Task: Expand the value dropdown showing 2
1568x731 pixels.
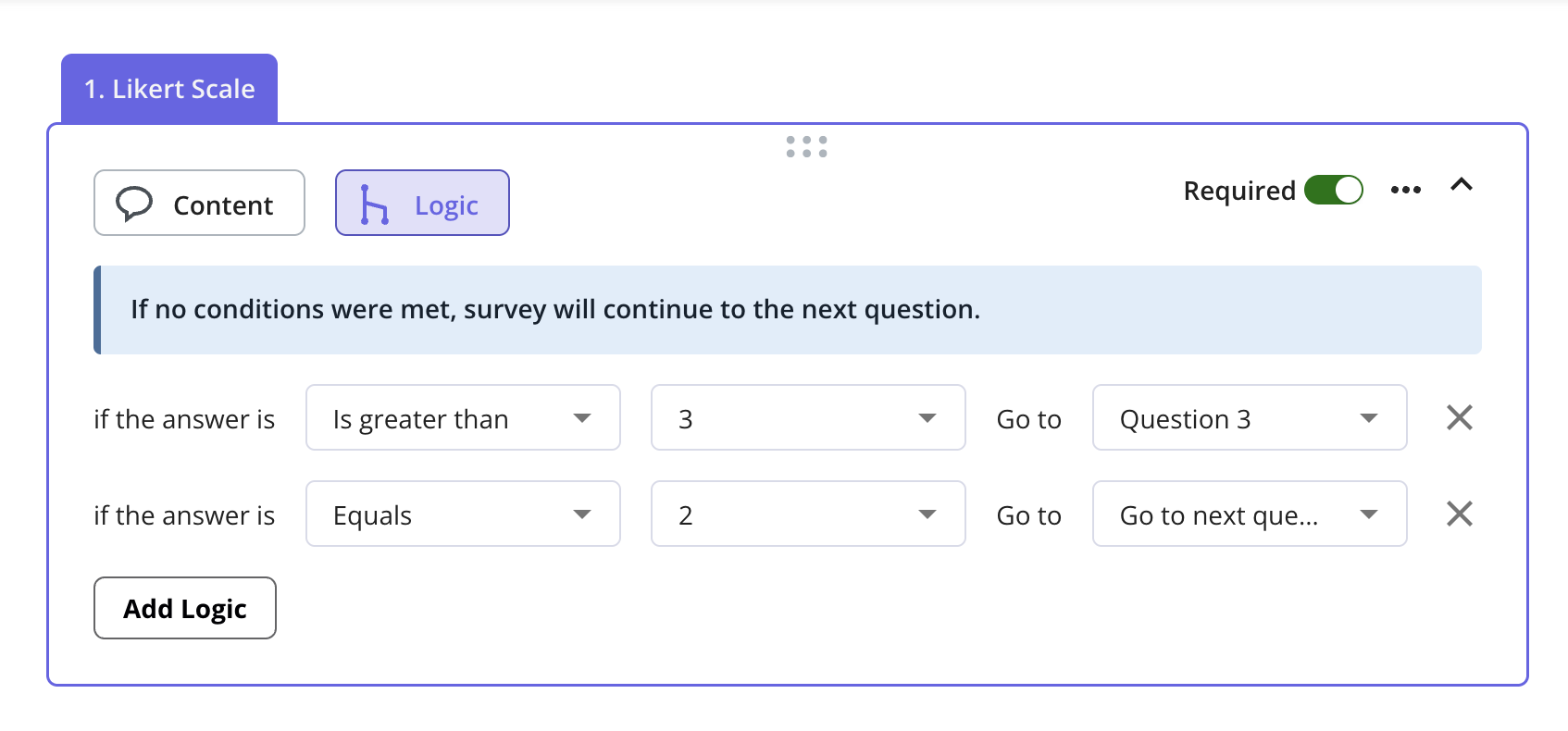Action: click(807, 514)
